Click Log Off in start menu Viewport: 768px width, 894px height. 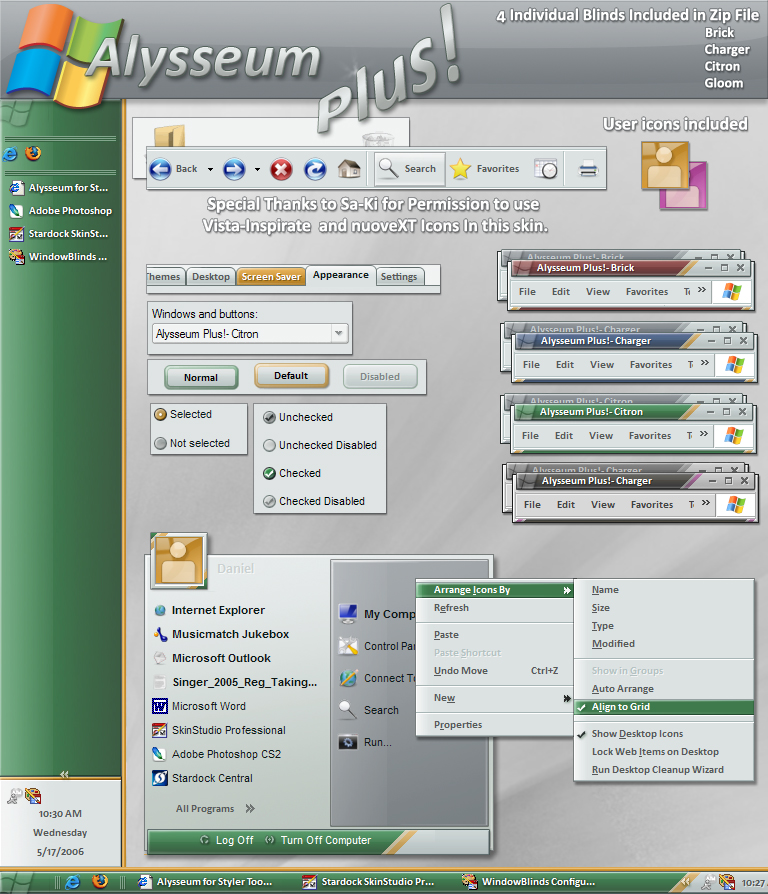click(227, 840)
